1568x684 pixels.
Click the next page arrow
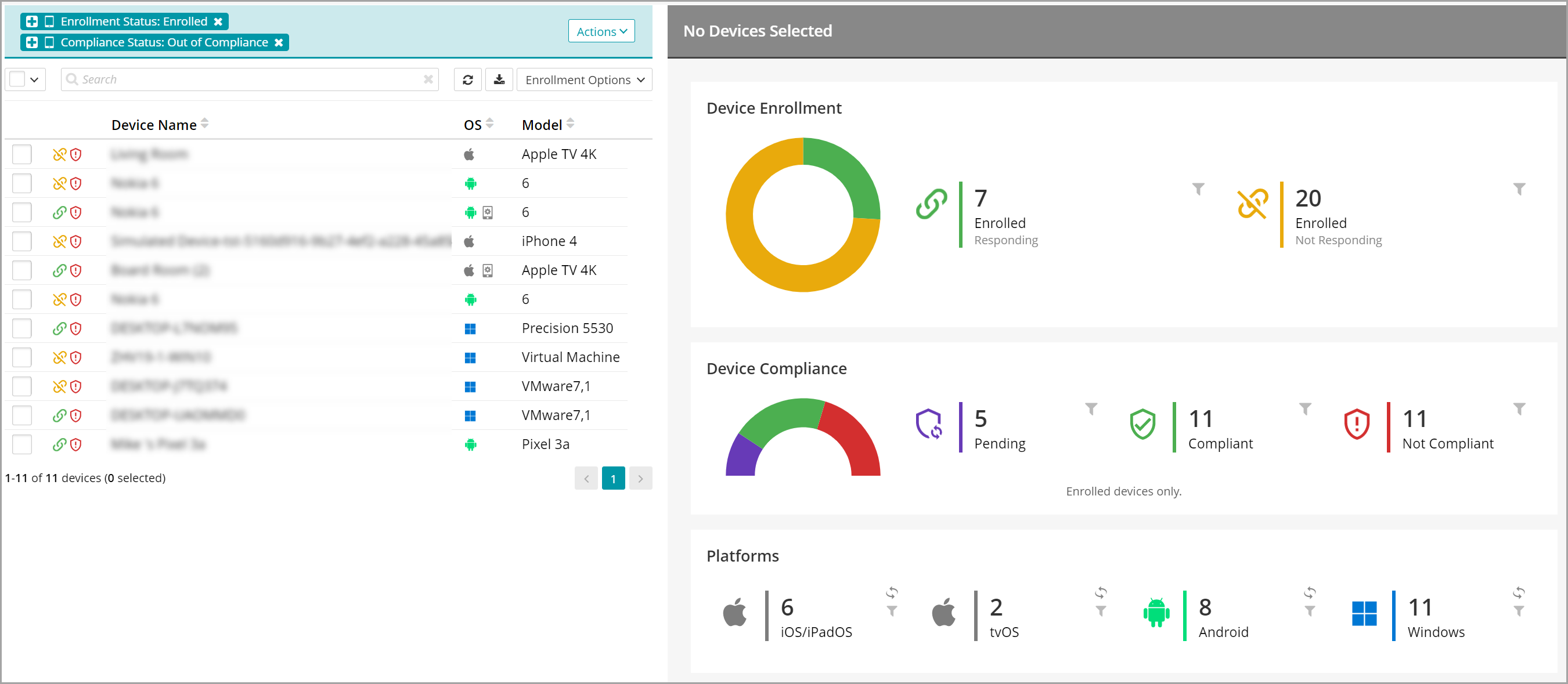click(640, 478)
